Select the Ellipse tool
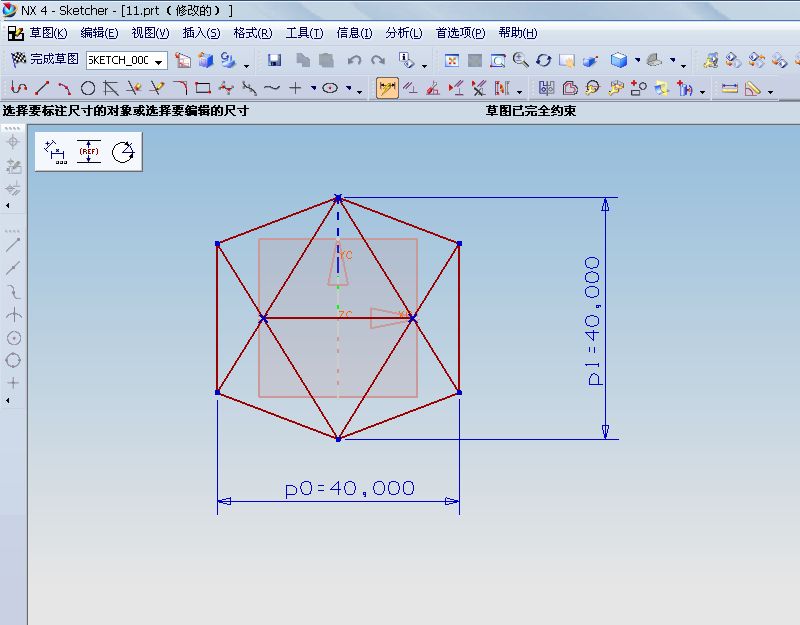 [x=330, y=88]
